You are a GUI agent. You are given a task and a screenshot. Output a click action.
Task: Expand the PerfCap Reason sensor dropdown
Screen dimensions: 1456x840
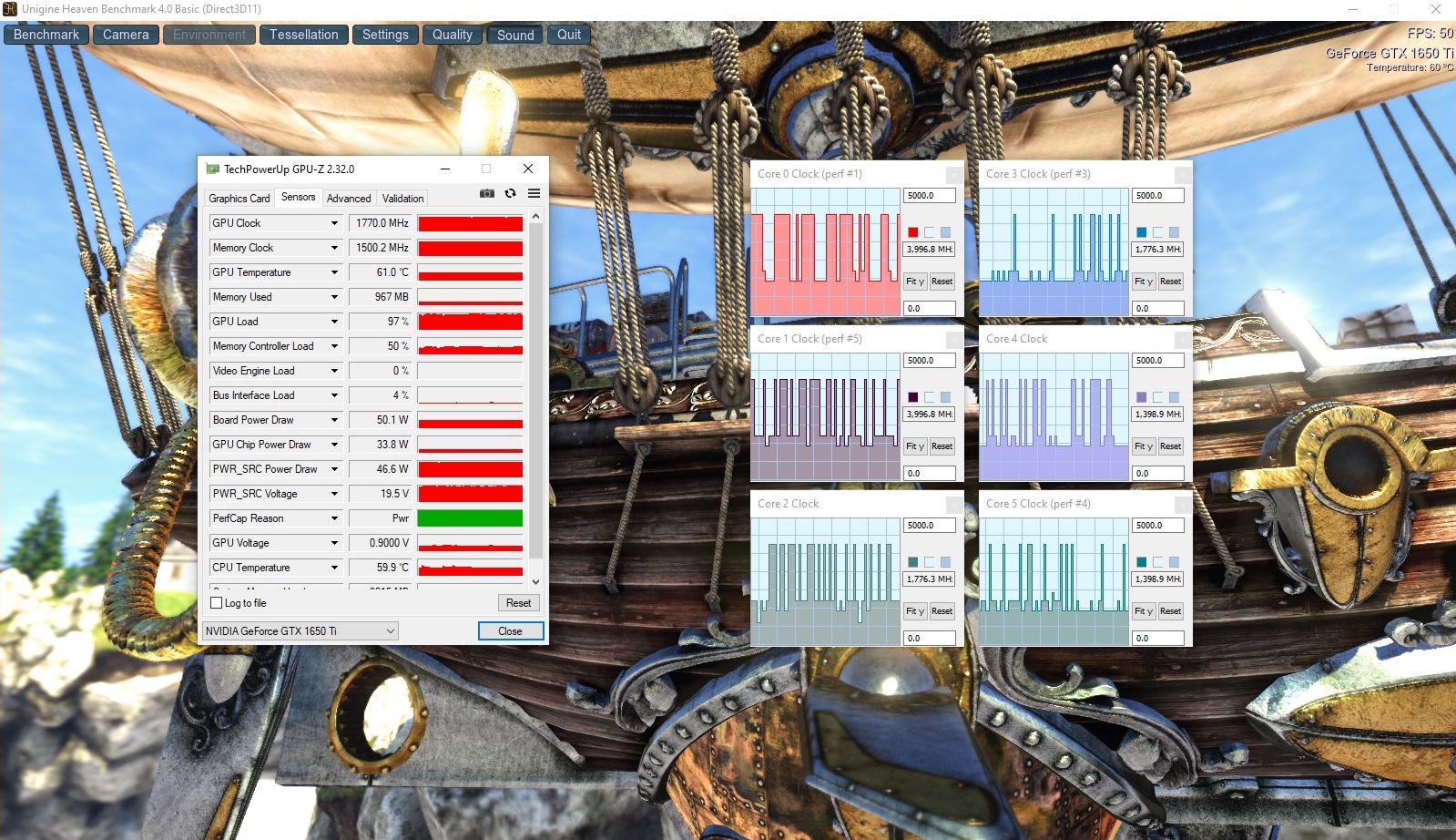tap(334, 518)
